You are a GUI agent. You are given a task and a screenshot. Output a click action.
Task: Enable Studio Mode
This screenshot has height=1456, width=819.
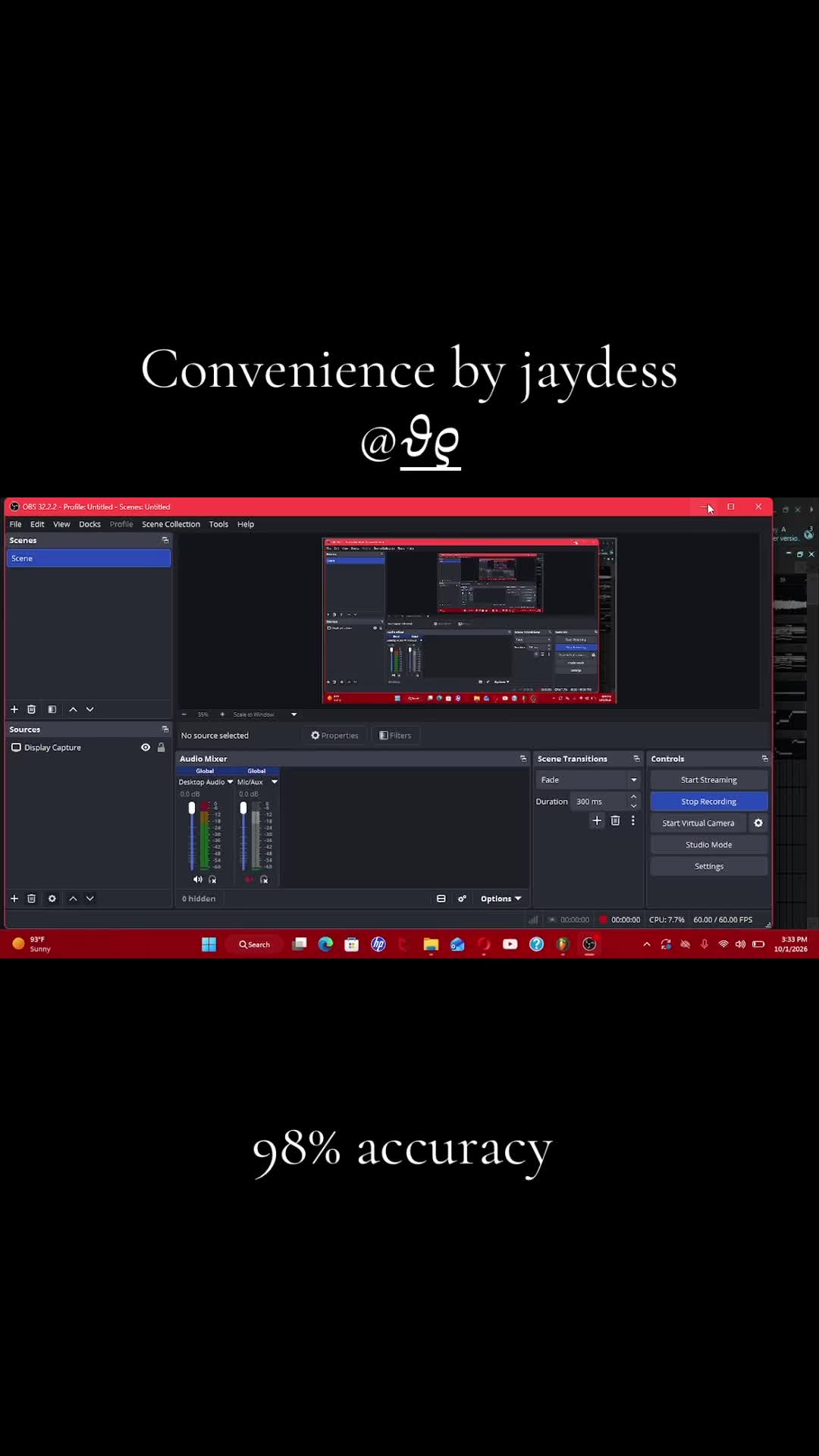click(x=709, y=845)
